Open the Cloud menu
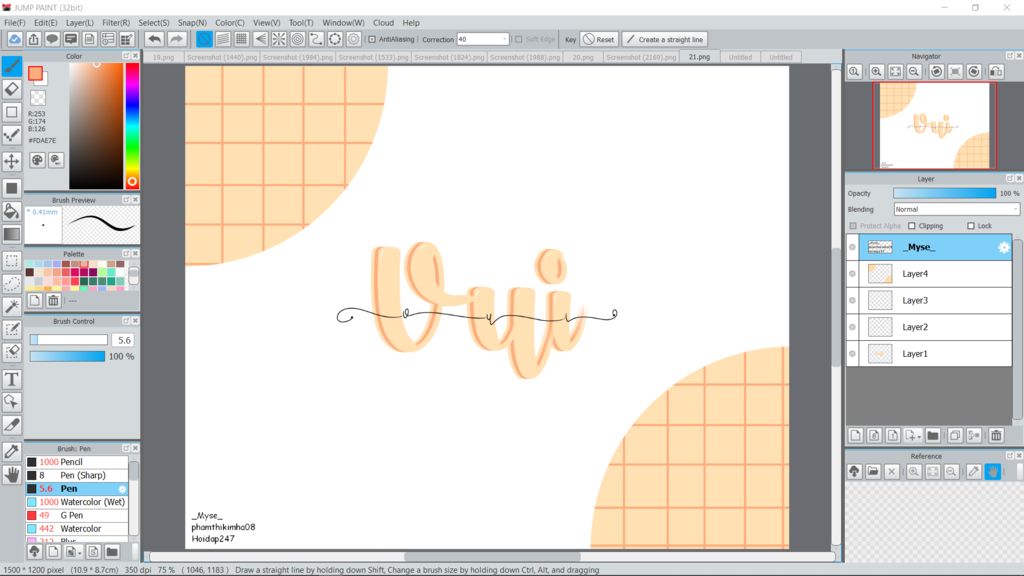1024x576 pixels. (383, 22)
